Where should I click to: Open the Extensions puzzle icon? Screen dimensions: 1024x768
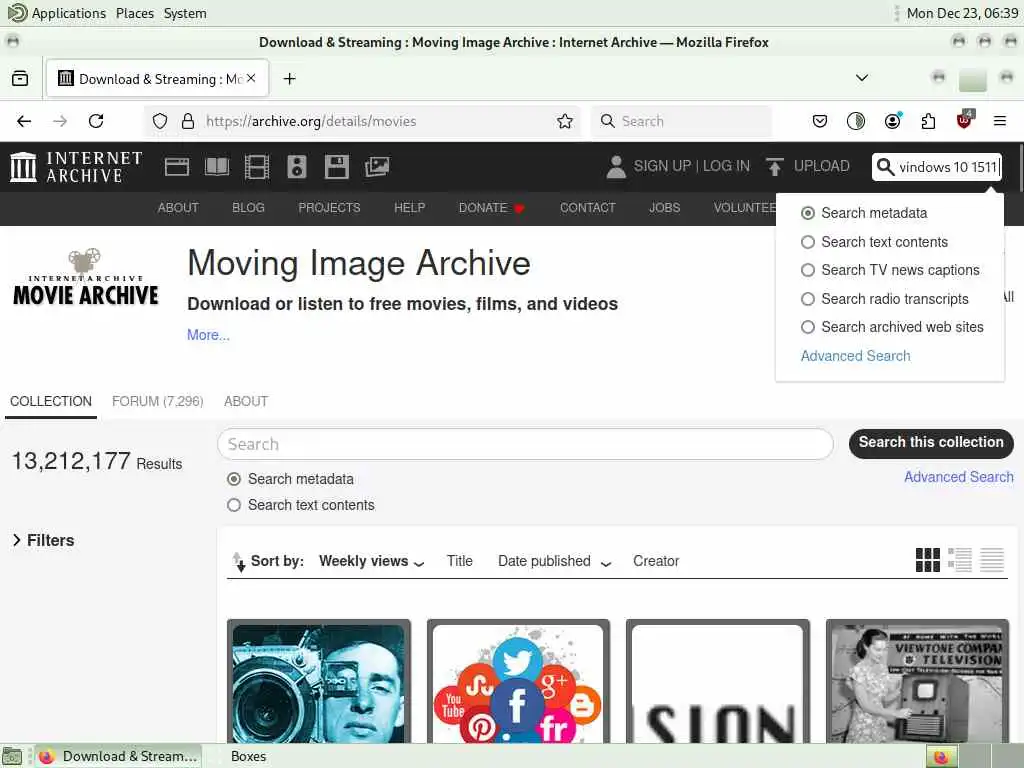click(x=928, y=121)
